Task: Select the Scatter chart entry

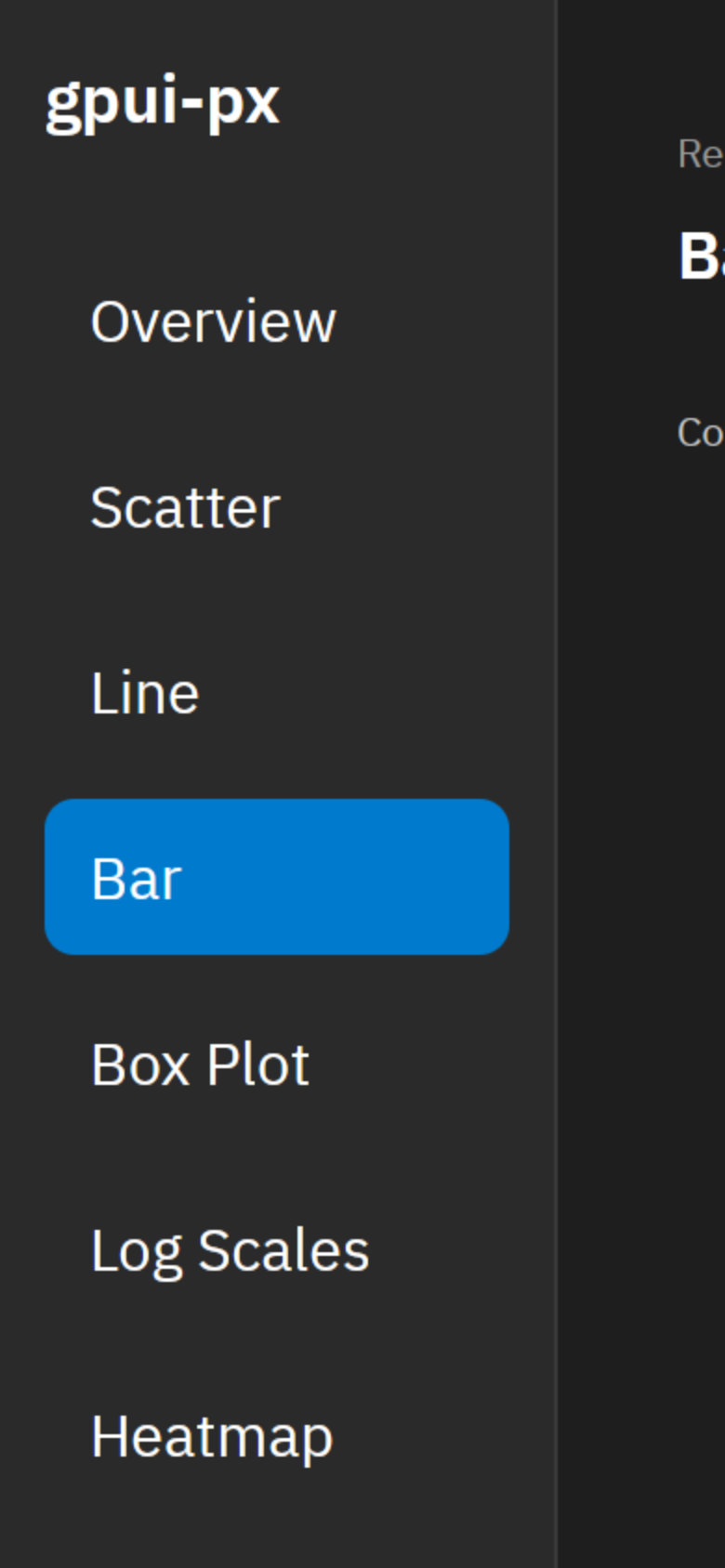Action: coord(277,506)
